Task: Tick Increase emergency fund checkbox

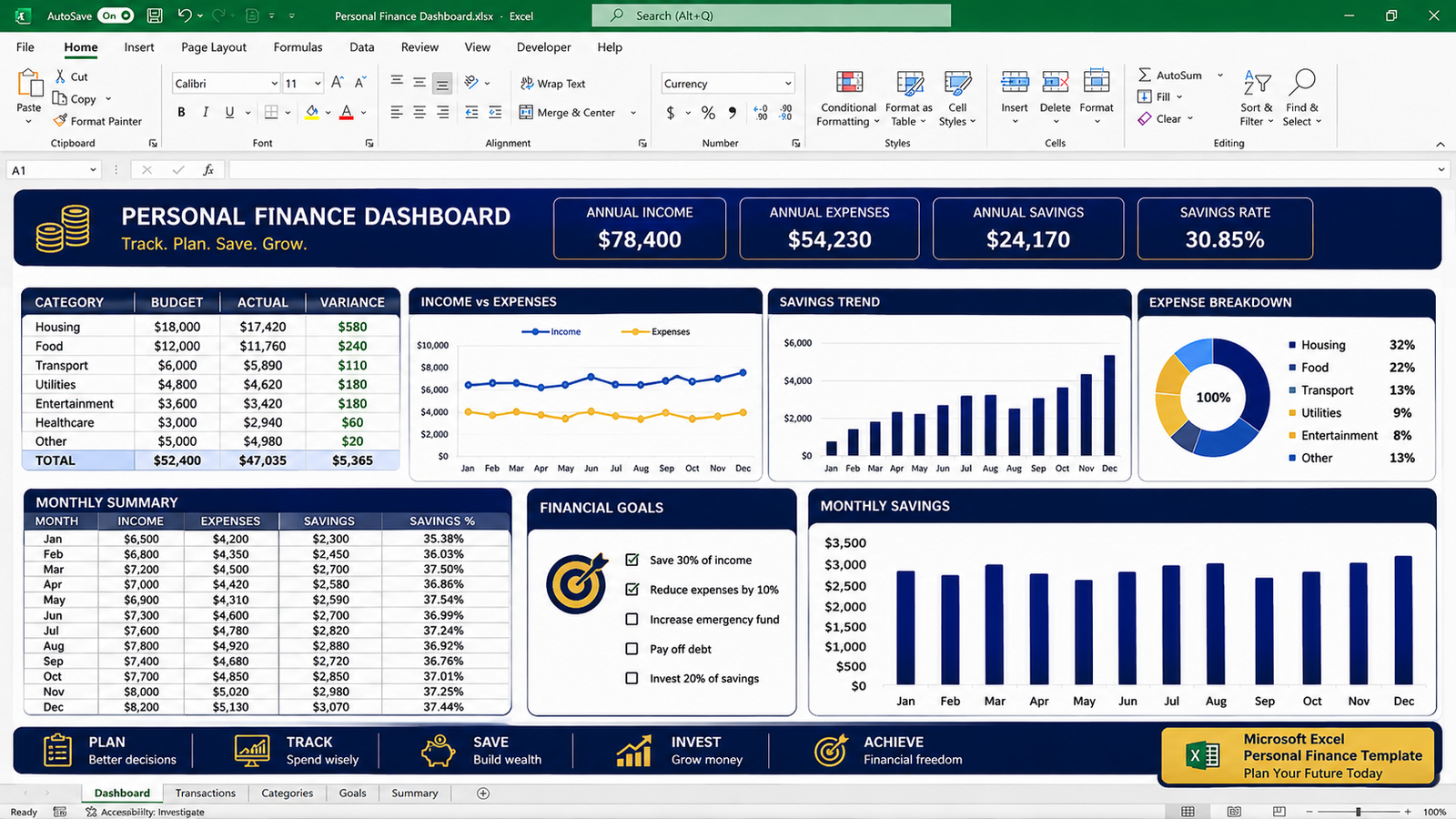Action: point(632,619)
